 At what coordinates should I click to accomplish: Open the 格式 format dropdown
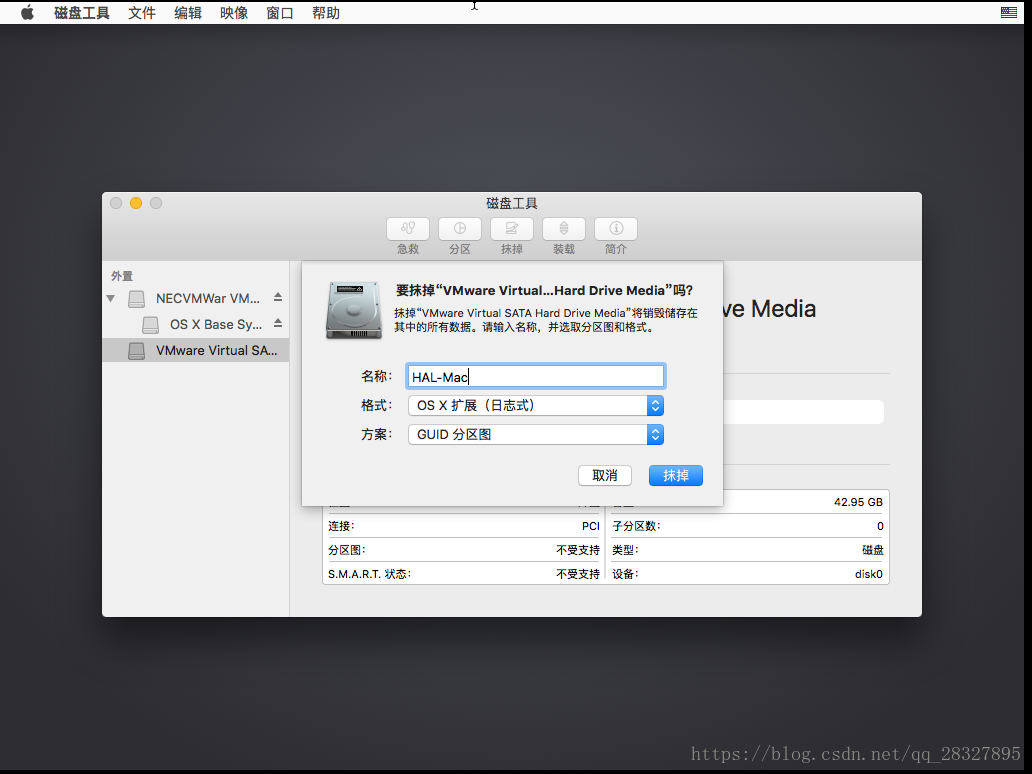point(536,405)
